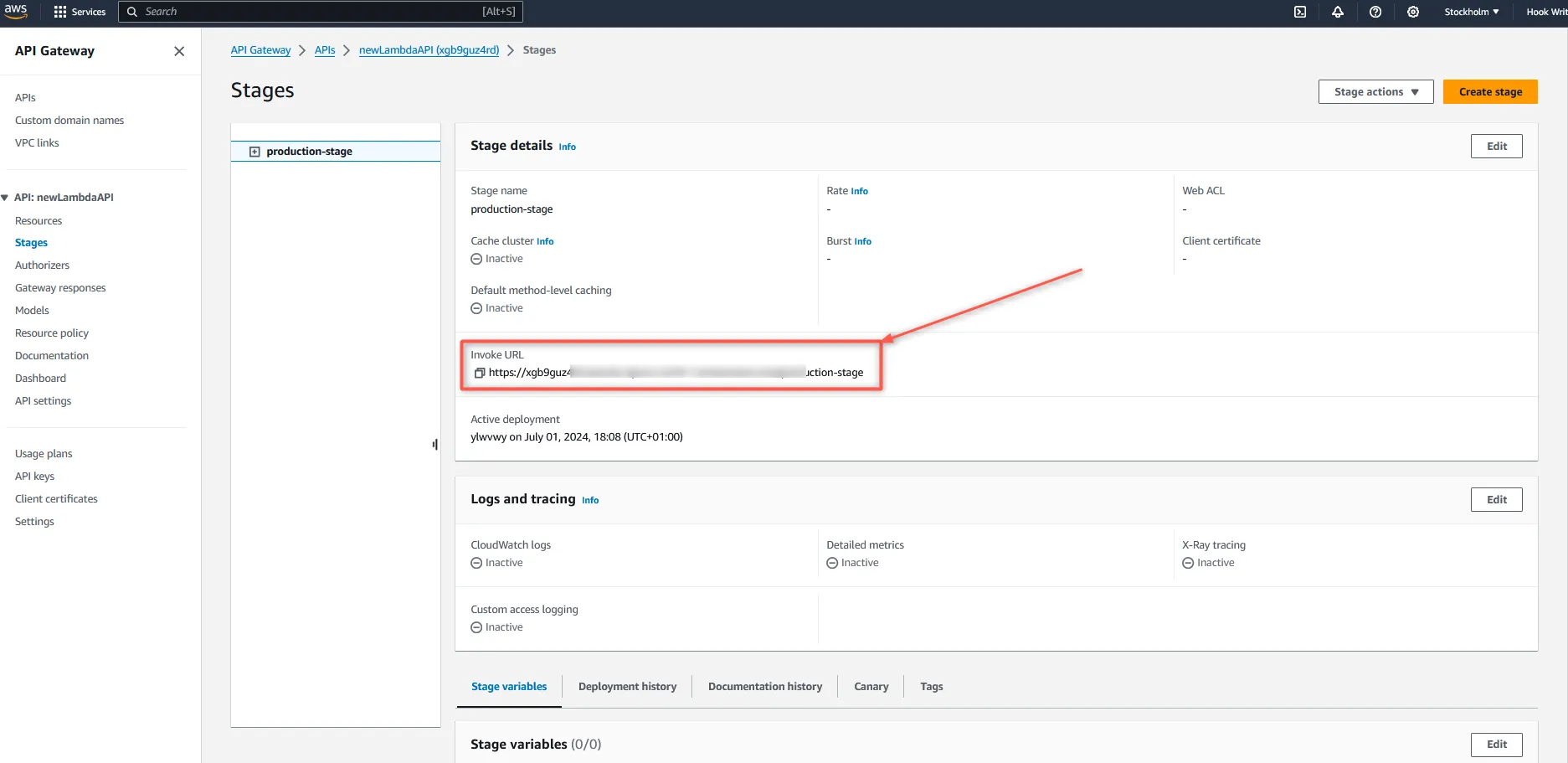Switch to the Deployment history tab
The width and height of the screenshot is (1568, 763).
click(627, 687)
